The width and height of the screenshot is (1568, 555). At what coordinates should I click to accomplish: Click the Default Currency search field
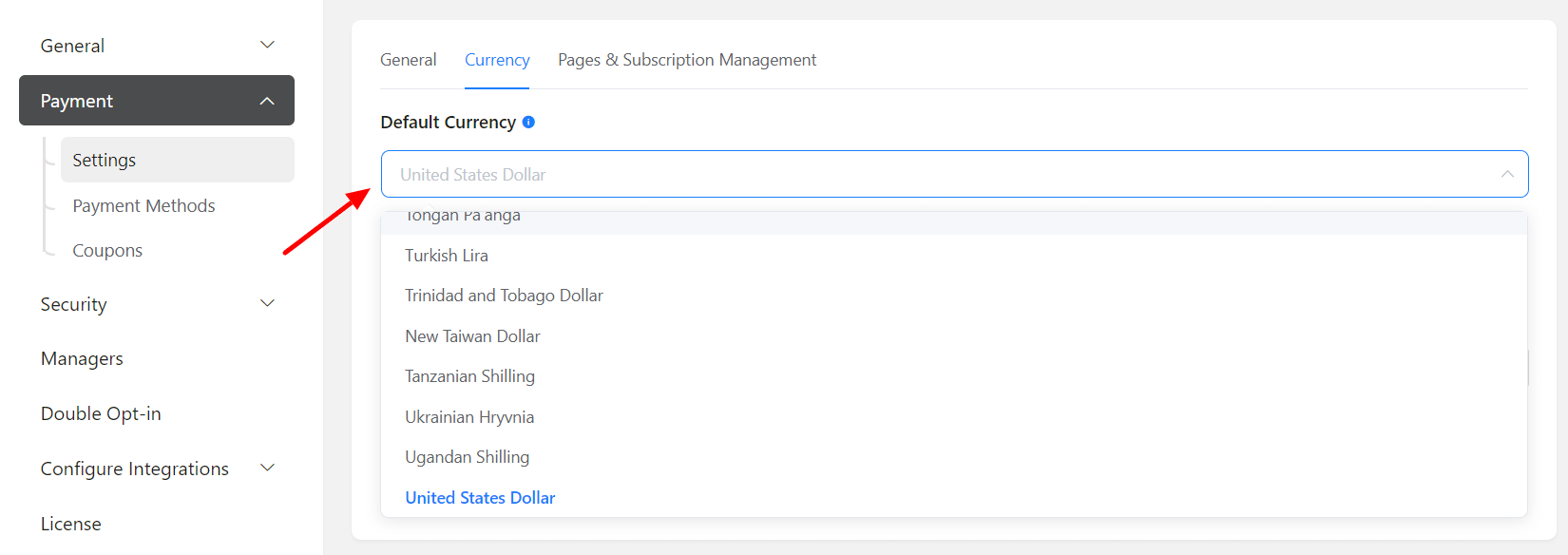coord(931,174)
